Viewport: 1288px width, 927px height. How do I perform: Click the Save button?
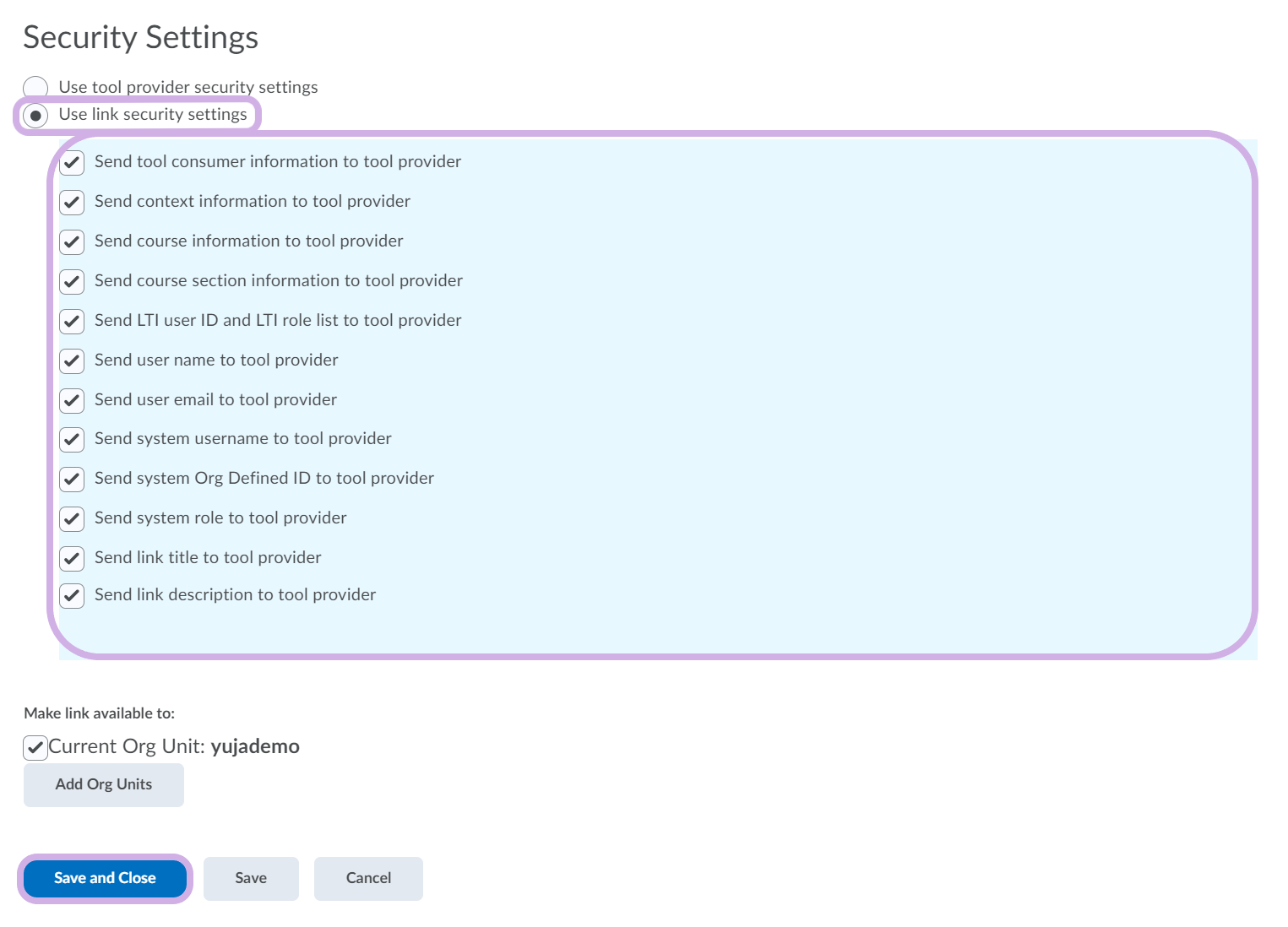251,878
